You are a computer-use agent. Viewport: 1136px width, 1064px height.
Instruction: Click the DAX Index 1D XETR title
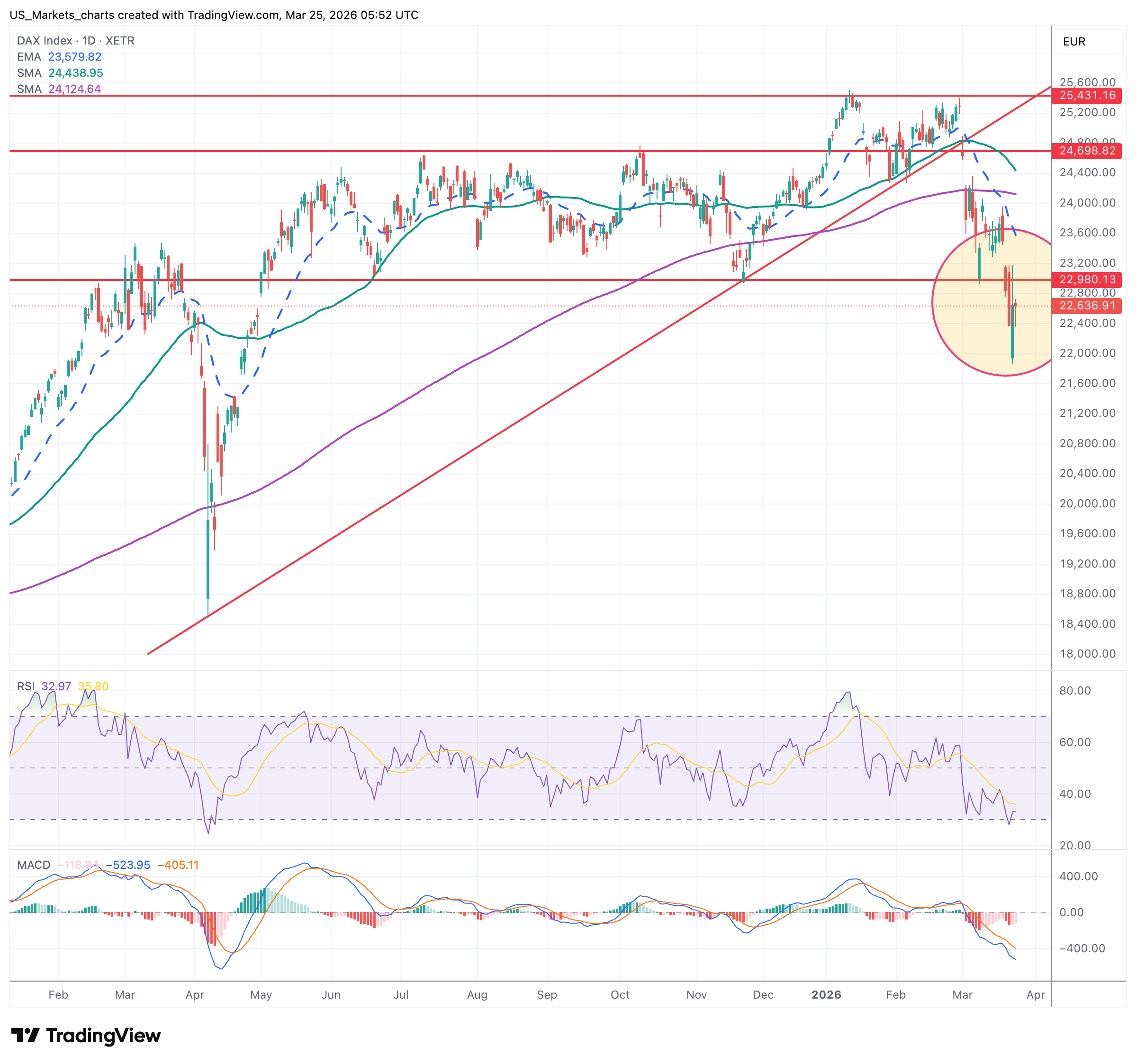click(x=75, y=41)
